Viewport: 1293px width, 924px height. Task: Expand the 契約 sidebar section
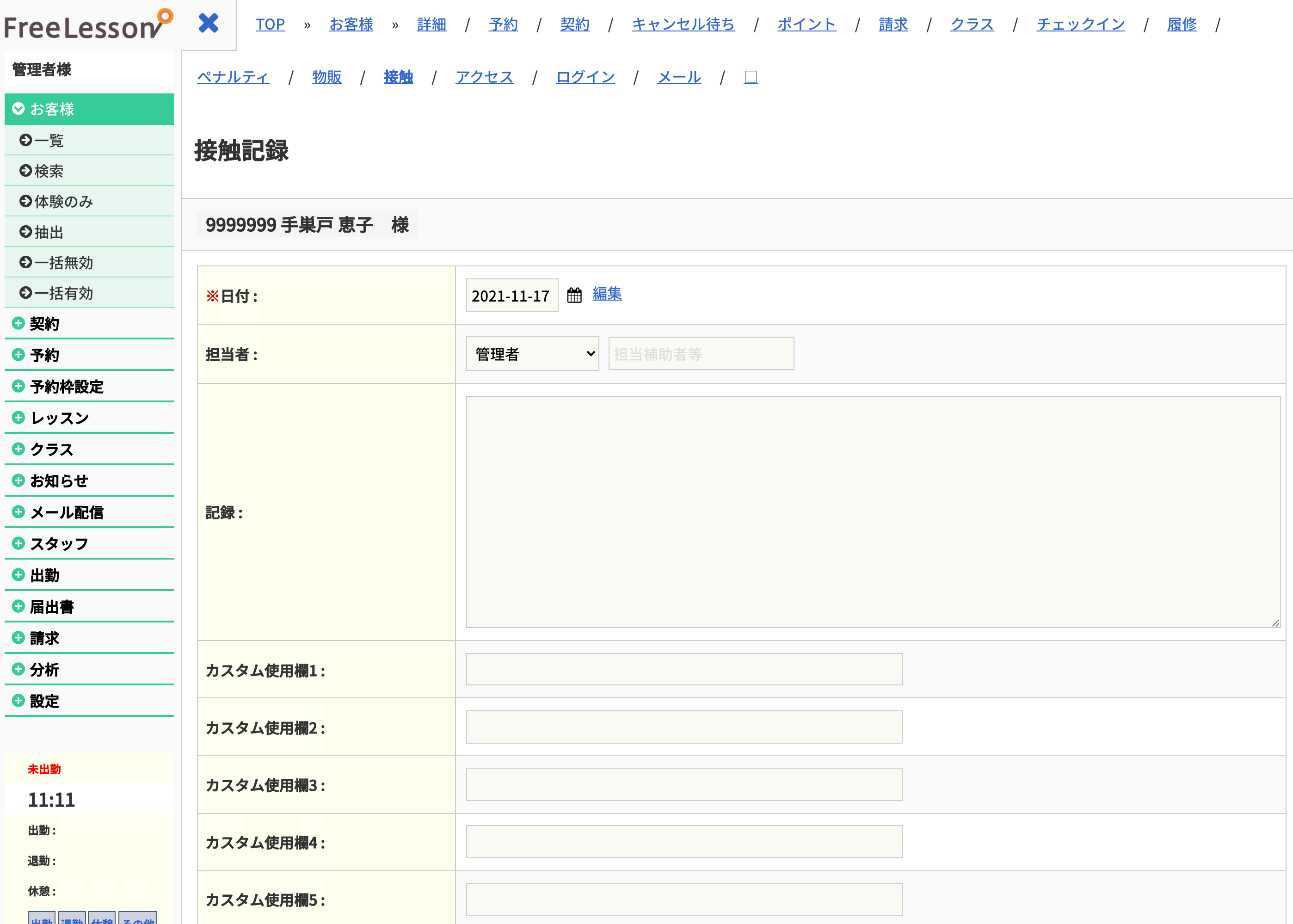(89, 324)
